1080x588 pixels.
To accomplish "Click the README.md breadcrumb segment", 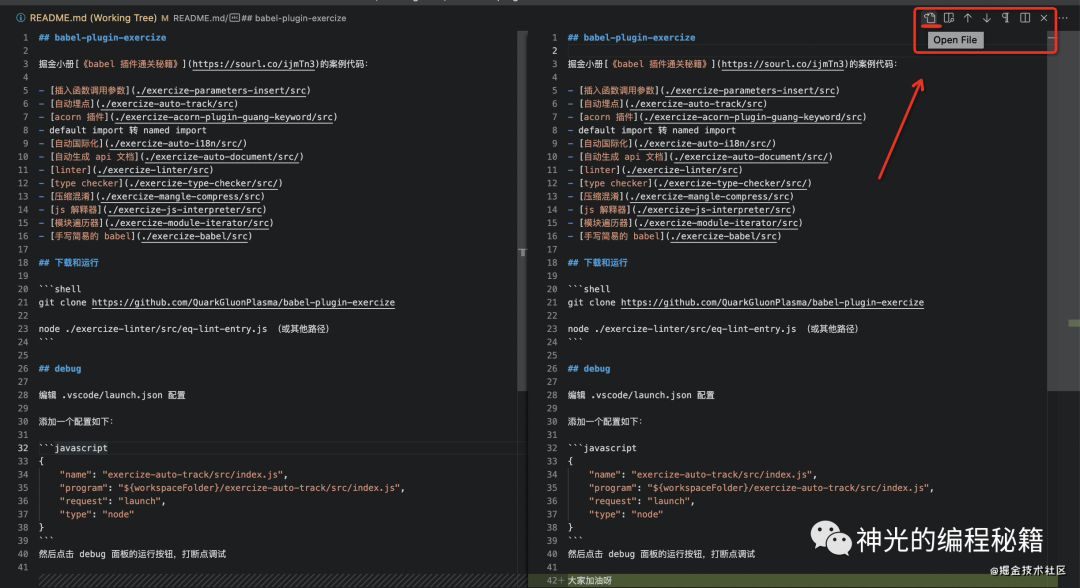I will [x=200, y=18].
